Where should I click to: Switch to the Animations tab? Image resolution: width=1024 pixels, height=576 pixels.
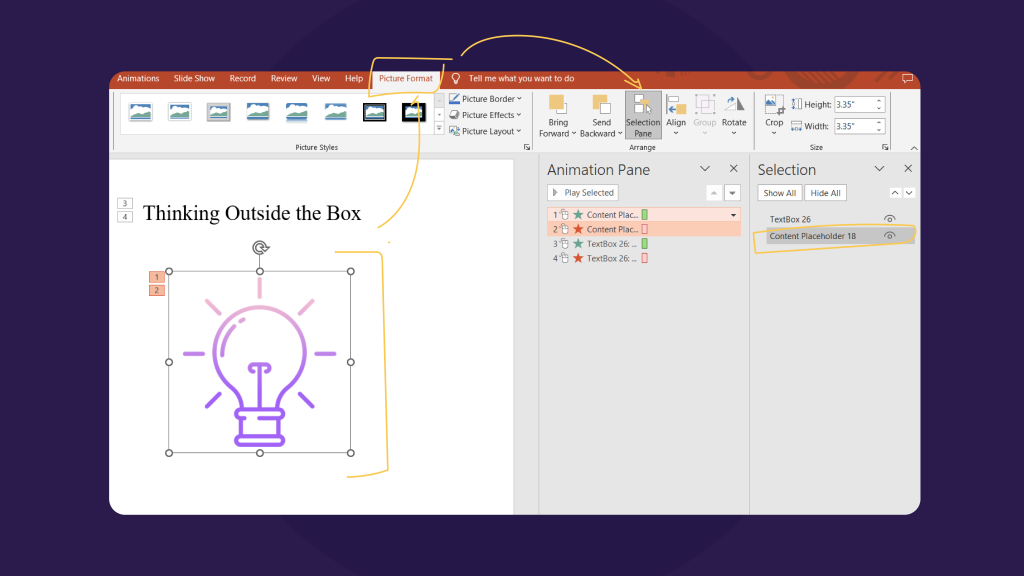[x=138, y=78]
